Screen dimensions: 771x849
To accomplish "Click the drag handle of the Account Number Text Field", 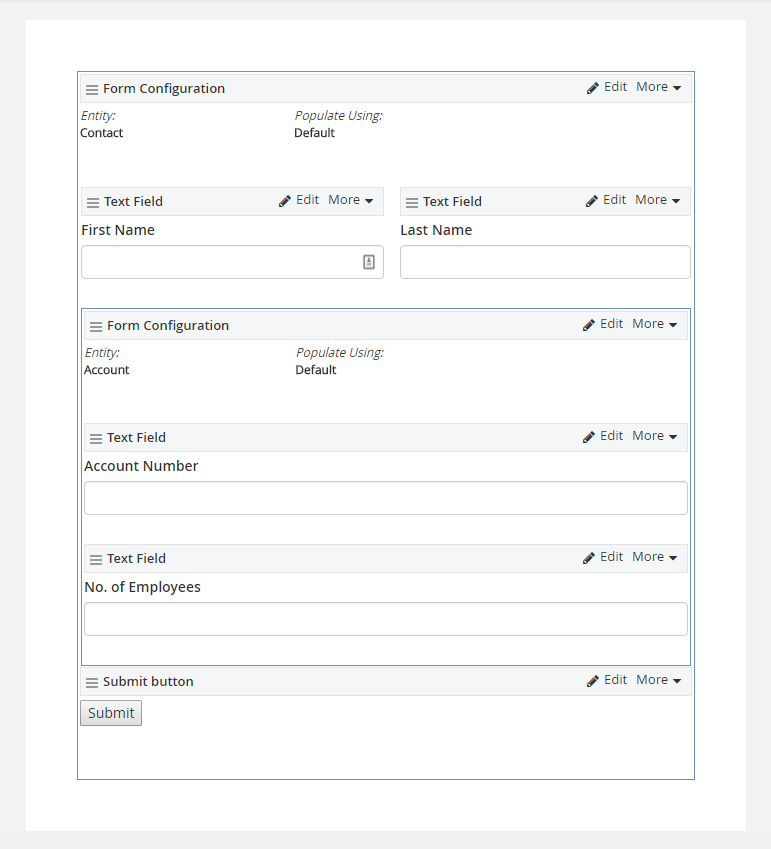I will 96,439.
